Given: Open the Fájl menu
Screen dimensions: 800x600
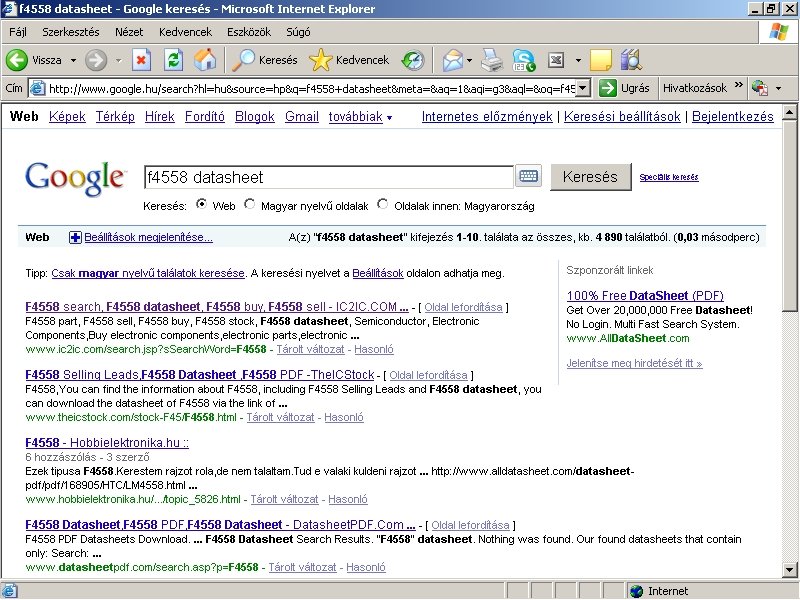Looking at the screenshot, I should pyautogui.click(x=18, y=32).
